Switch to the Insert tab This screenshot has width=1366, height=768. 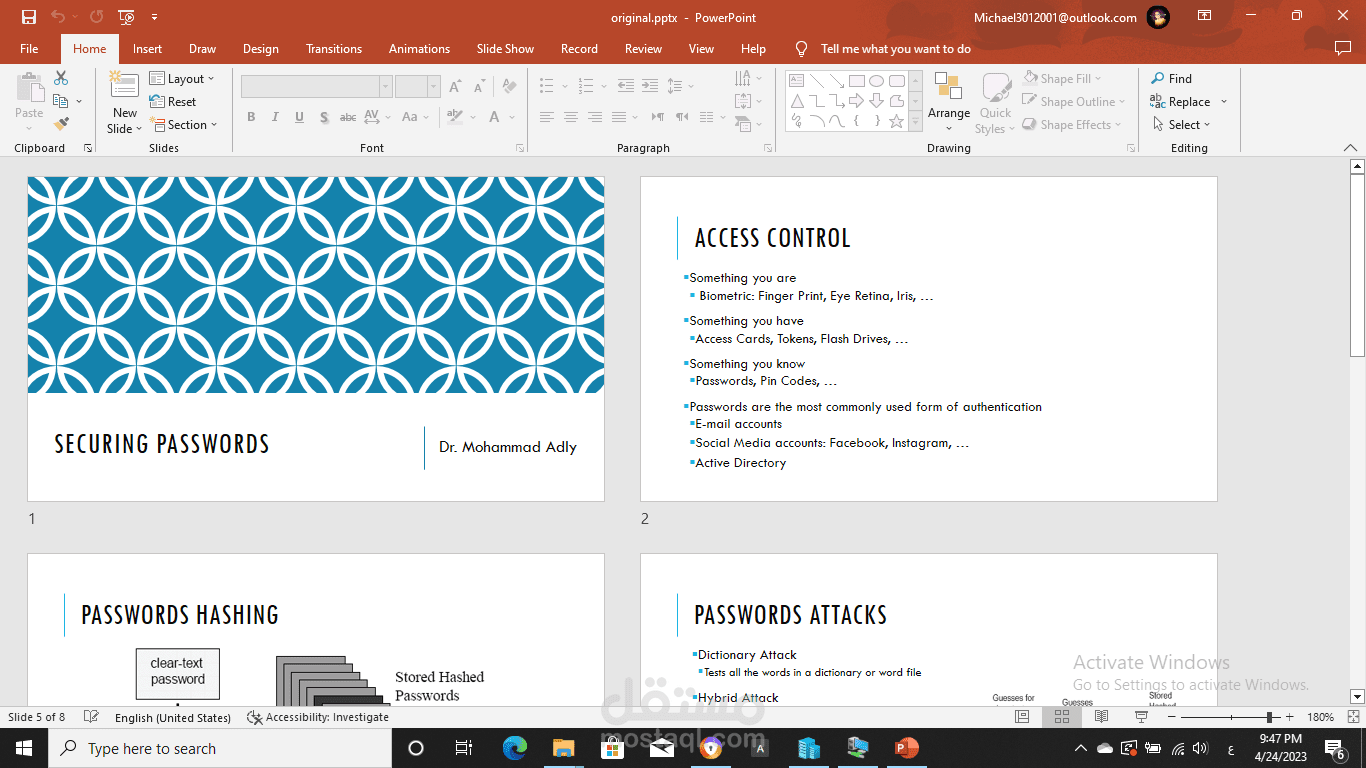[147, 49]
